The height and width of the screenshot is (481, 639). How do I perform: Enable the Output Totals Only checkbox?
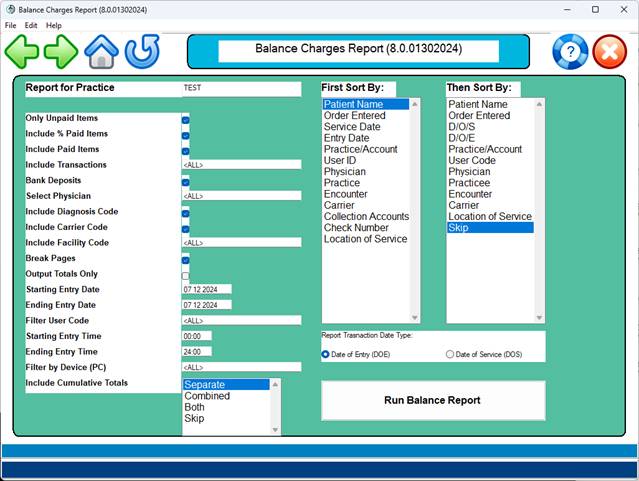(x=186, y=275)
